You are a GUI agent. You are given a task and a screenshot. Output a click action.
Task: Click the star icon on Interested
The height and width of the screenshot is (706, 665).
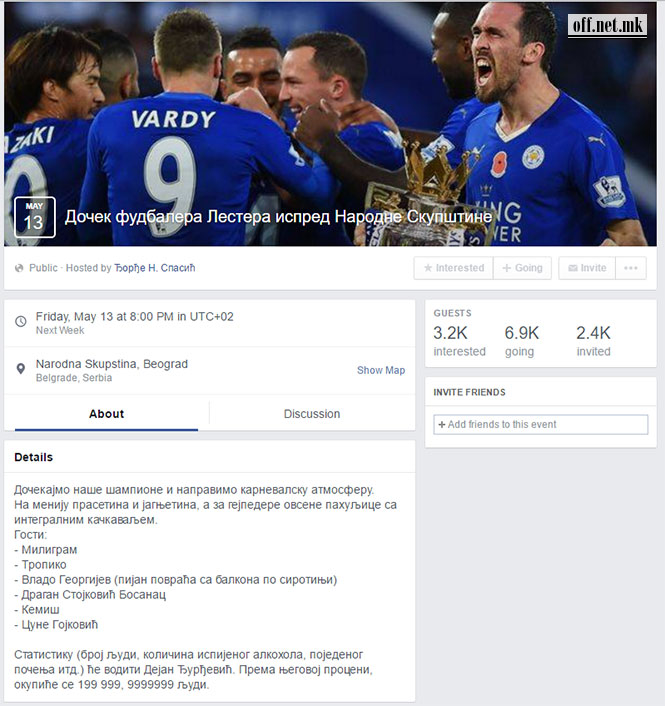428,268
